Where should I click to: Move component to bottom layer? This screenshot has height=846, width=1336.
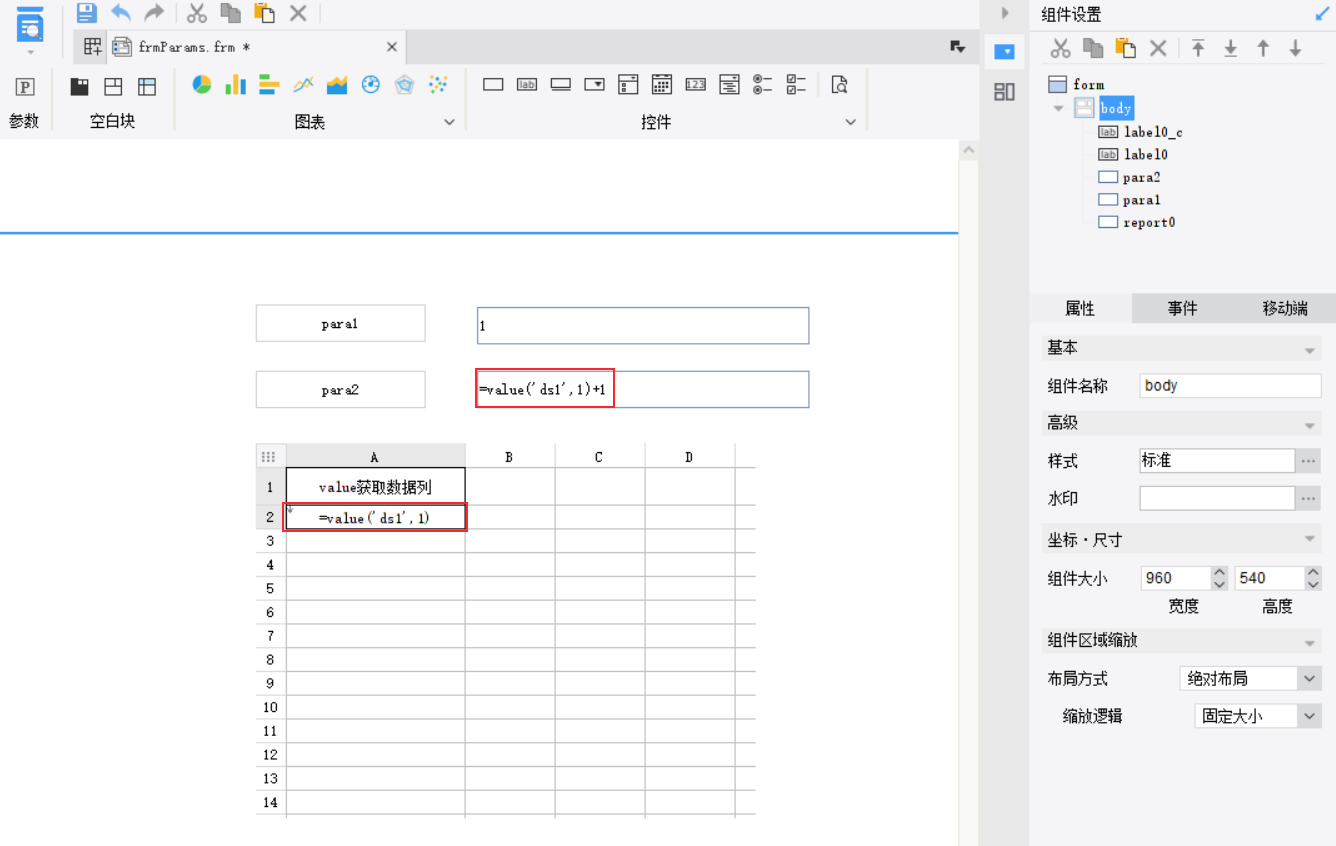1231,48
